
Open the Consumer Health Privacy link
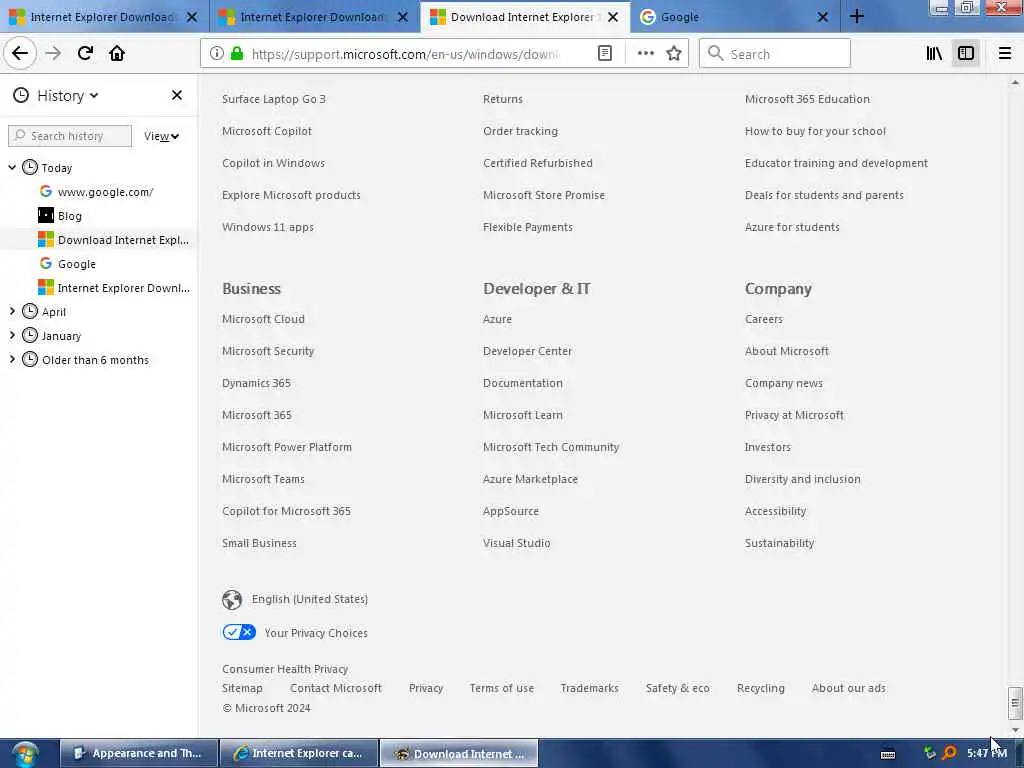285,669
